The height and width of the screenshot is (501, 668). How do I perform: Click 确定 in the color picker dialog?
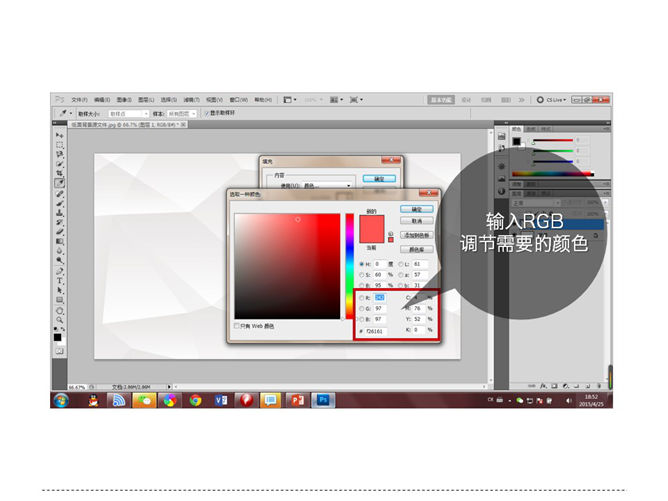click(417, 209)
